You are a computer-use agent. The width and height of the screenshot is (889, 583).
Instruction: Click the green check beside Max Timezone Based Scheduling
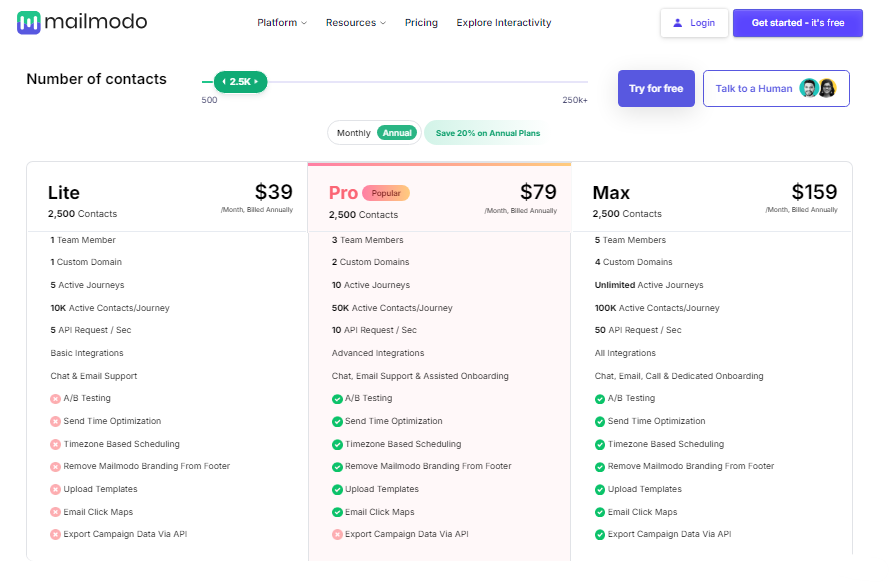click(600, 444)
